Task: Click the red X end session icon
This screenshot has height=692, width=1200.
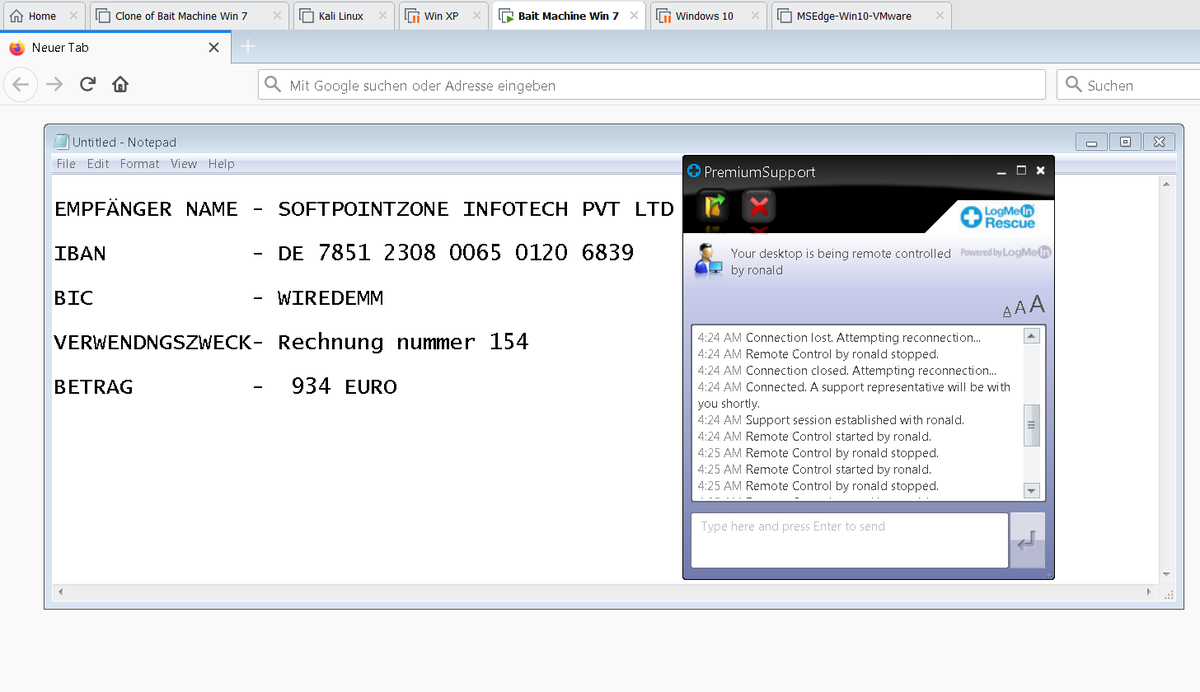Action: [x=759, y=206]
